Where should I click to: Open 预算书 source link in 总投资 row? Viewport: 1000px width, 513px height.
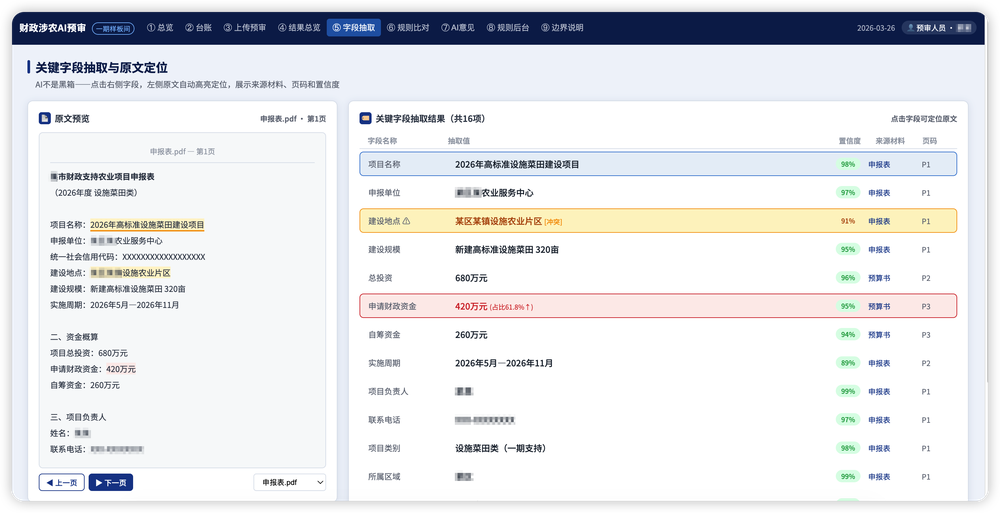879,278
